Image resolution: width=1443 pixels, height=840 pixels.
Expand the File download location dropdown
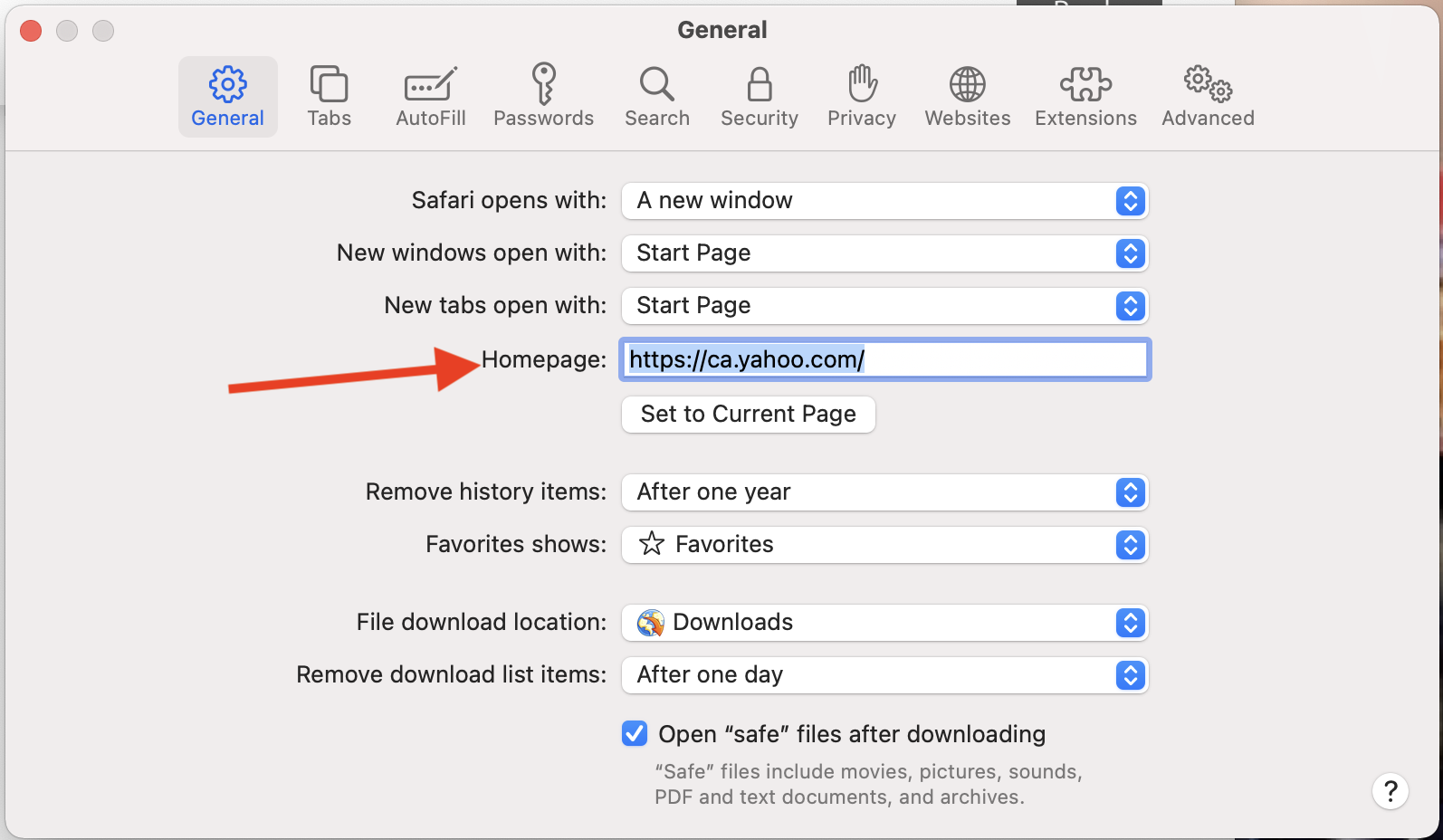coord(884,623)
